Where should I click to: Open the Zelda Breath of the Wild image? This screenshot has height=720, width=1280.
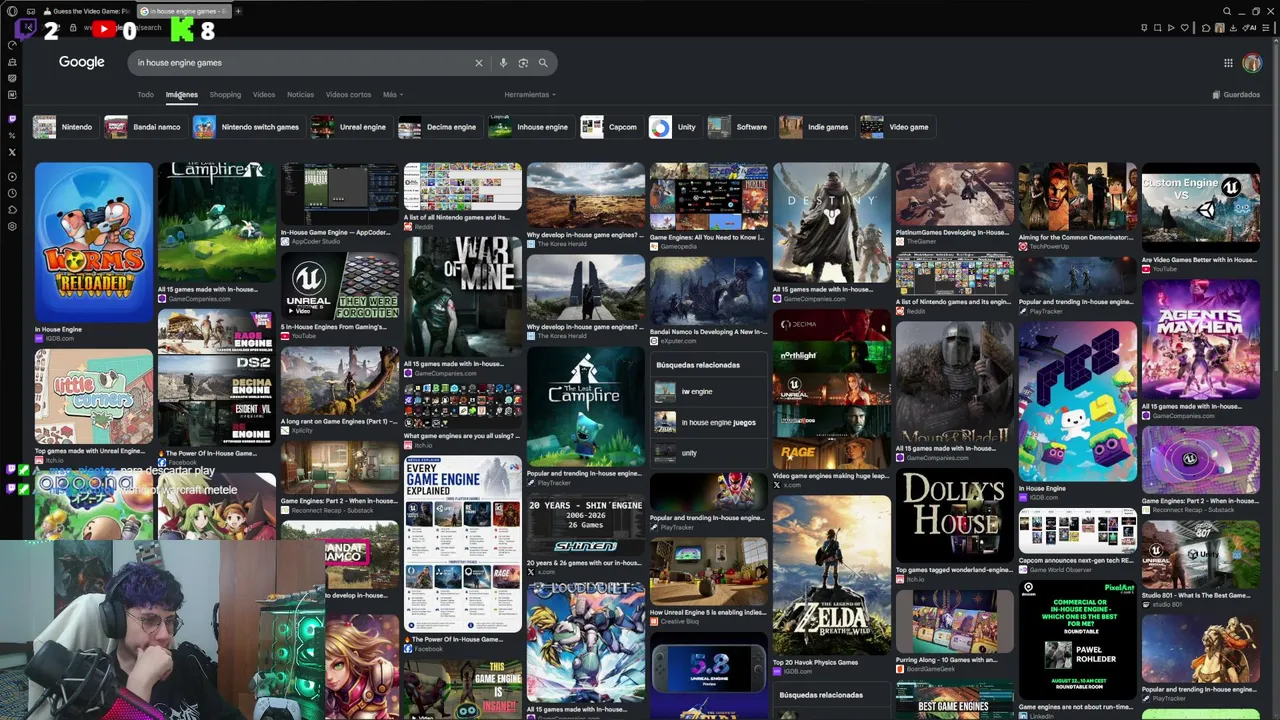click(x=831, y=575)
